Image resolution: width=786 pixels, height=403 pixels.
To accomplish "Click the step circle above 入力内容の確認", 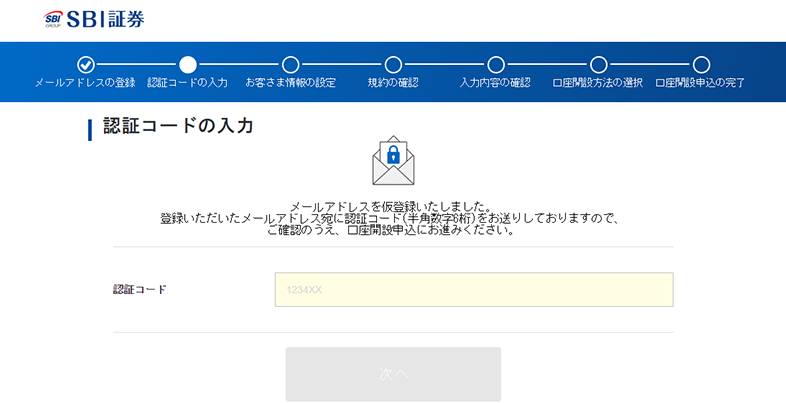I will click(x=496, y=64).
